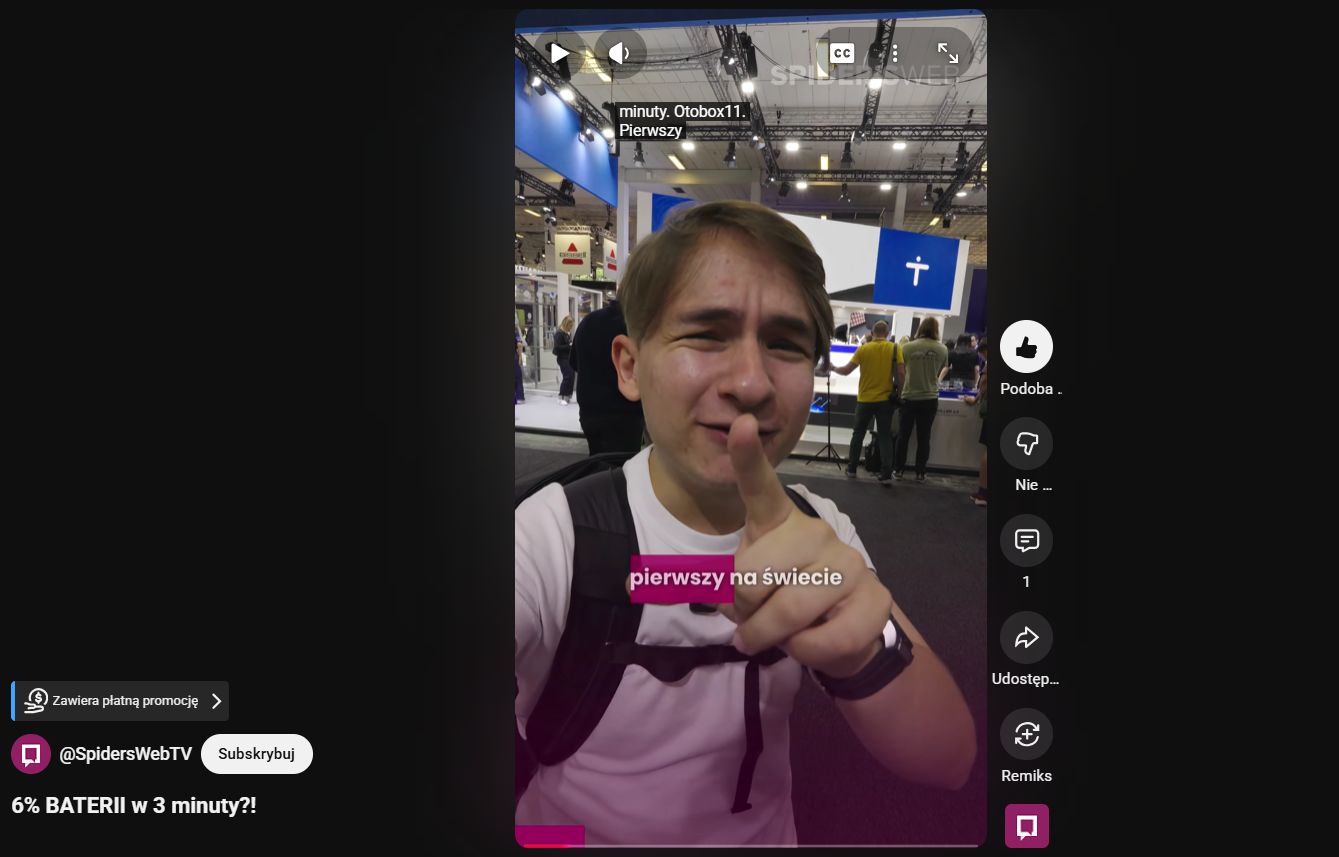Image resolution: width=1339 pixels, height=857 pixels.
Task: Open 'Zawiera płatną promocję' info text
Action: point(125,701)
